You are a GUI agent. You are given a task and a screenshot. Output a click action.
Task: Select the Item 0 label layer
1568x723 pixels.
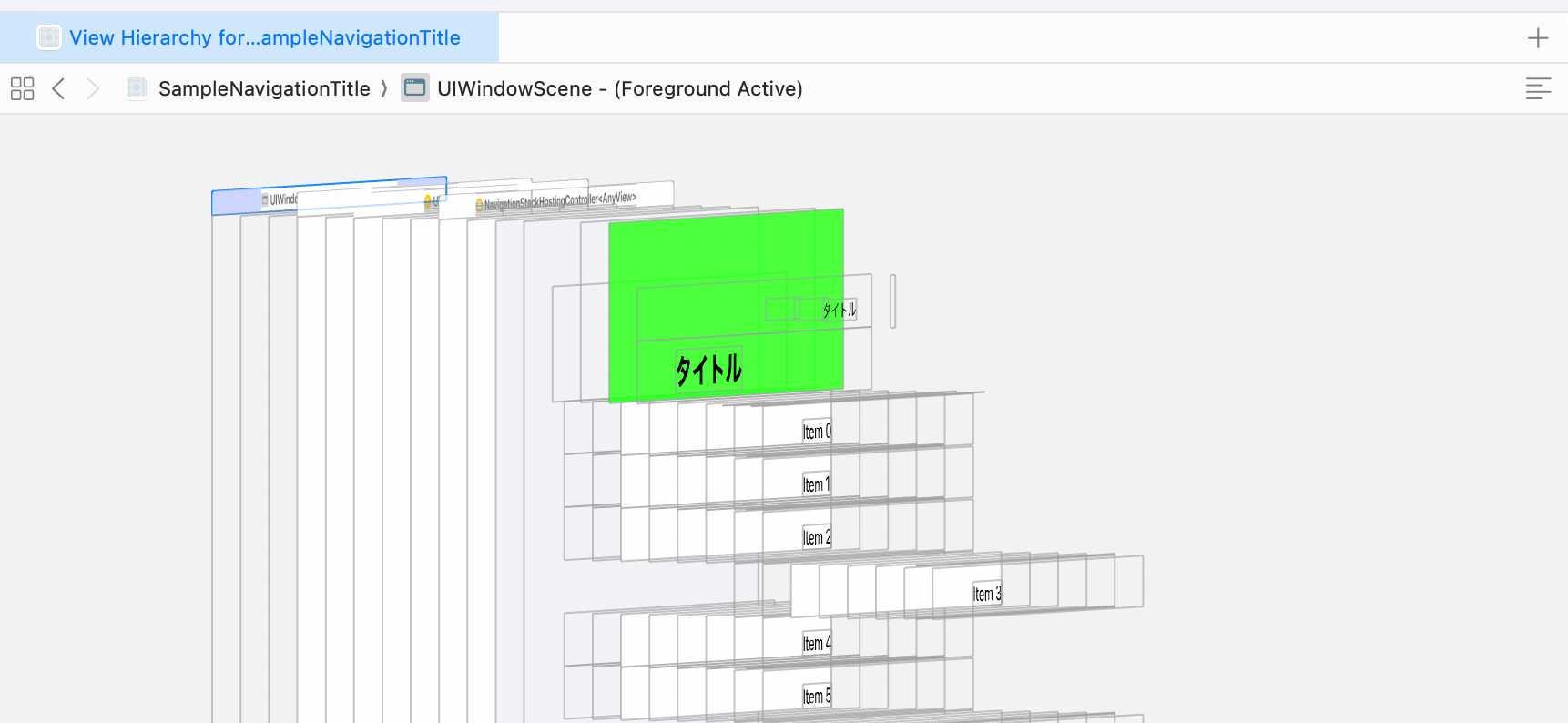point(817,431)
